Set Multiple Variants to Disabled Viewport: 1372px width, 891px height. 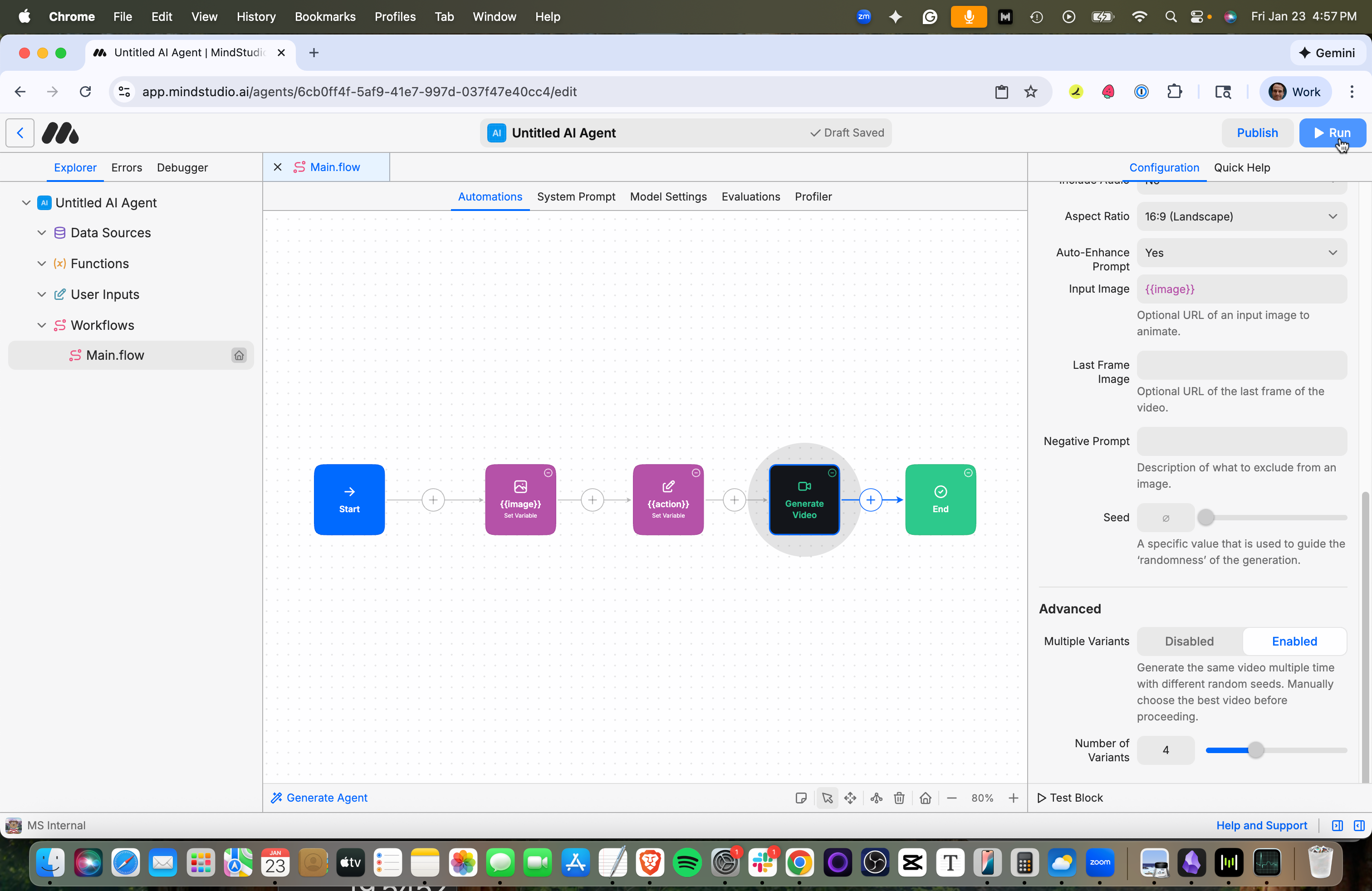(x=1189, y=641)
